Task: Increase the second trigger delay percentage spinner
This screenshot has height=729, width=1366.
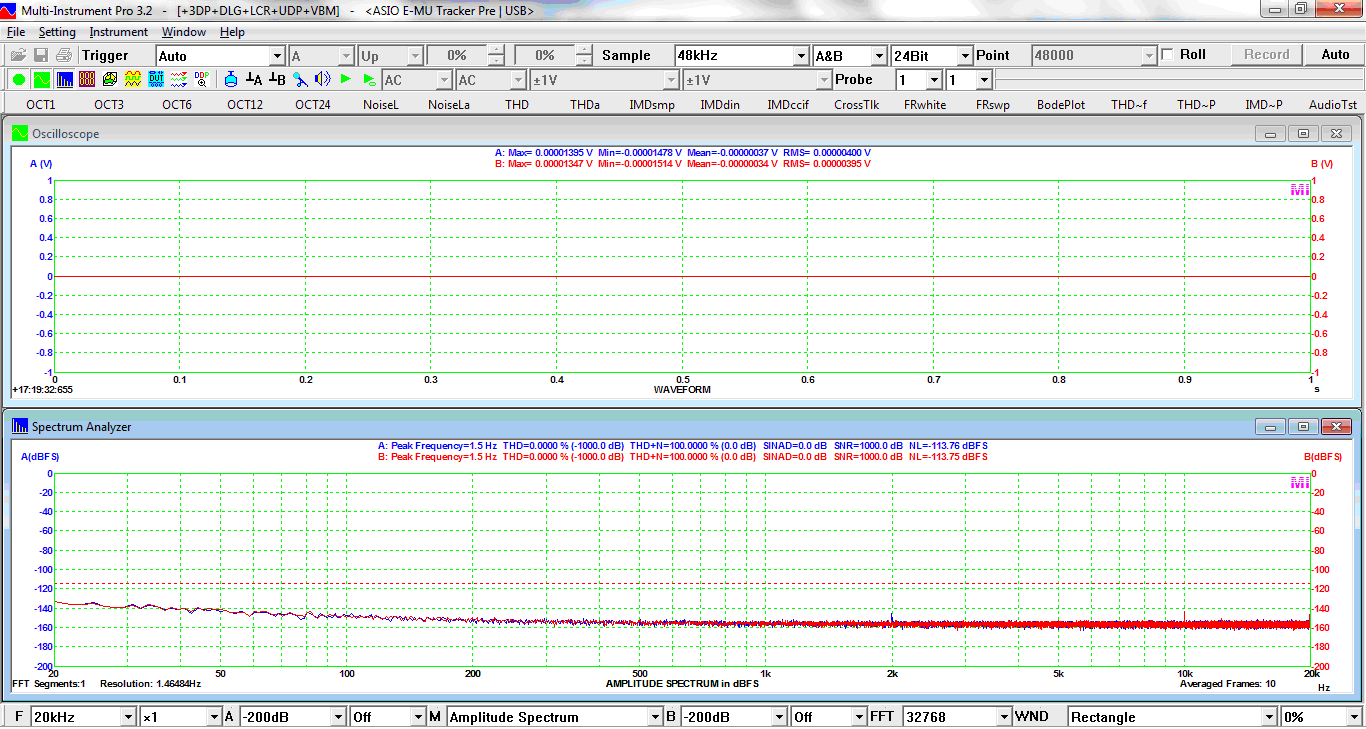Action: click(x=583, y=51)
